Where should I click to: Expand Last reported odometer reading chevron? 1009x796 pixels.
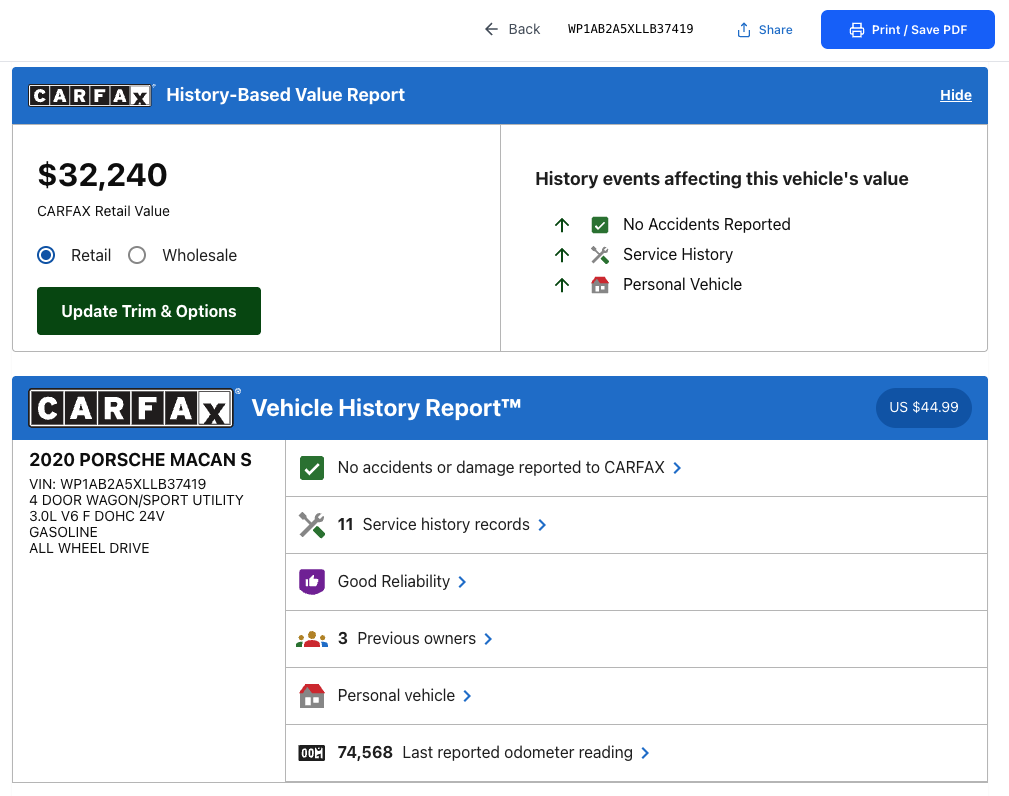[646, 753]
